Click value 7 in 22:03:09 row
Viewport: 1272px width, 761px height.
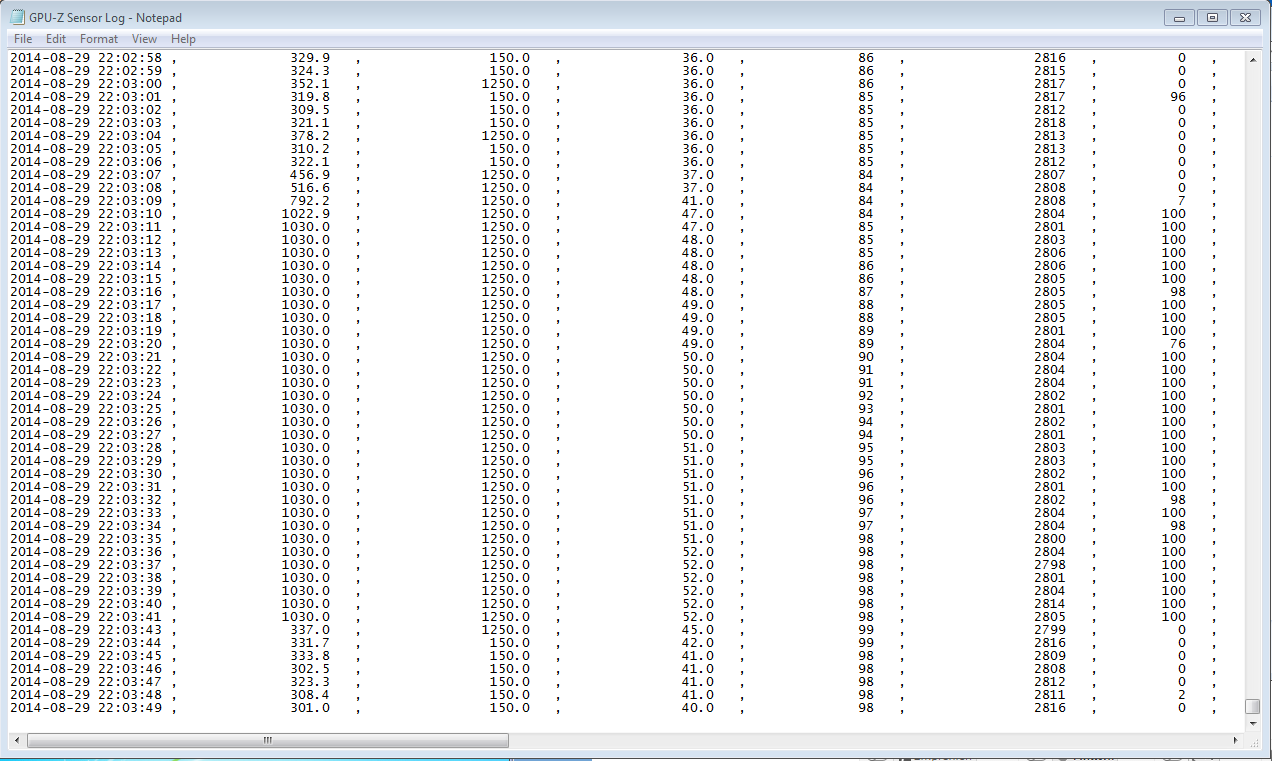tap(1182, 201)
